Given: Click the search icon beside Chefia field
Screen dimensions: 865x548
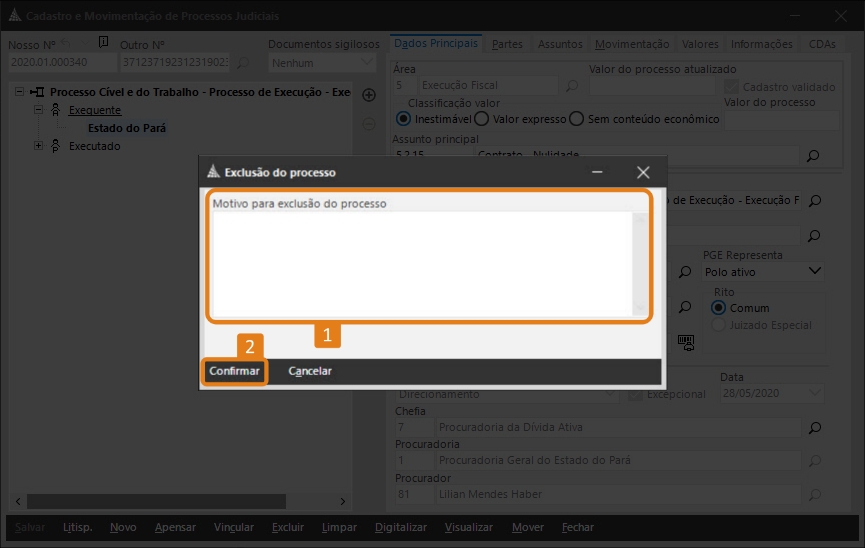Looking at the screenshot, I should pyautogui.click(x=814, y=428).
